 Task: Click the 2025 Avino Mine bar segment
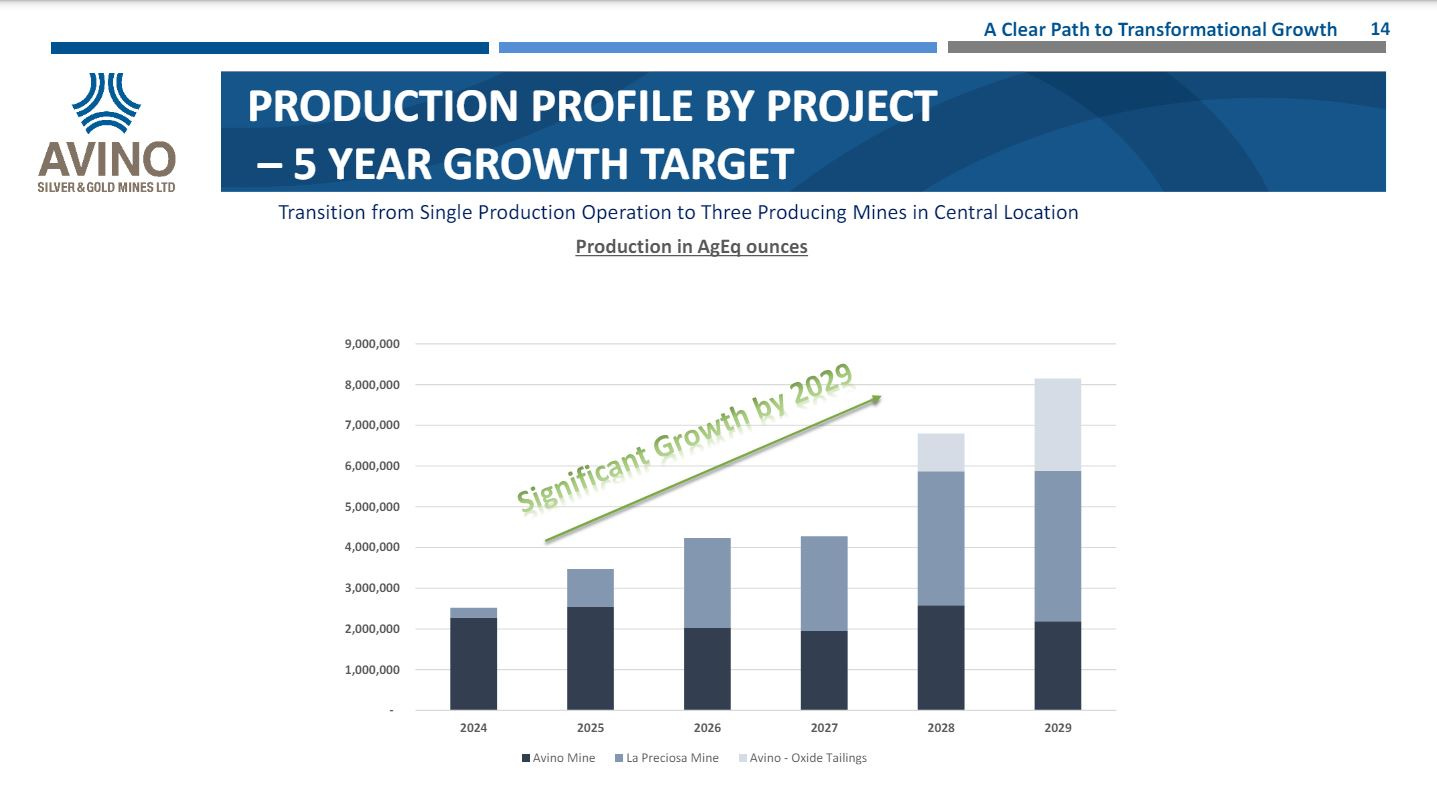590,658
